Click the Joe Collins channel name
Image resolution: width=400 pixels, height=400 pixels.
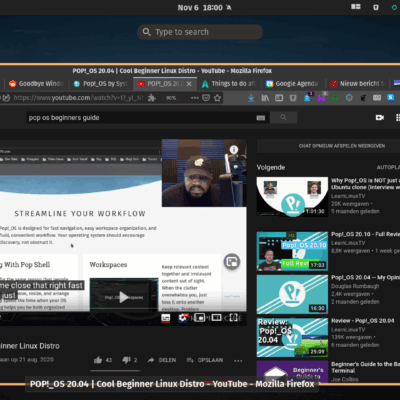coord(345,379)
